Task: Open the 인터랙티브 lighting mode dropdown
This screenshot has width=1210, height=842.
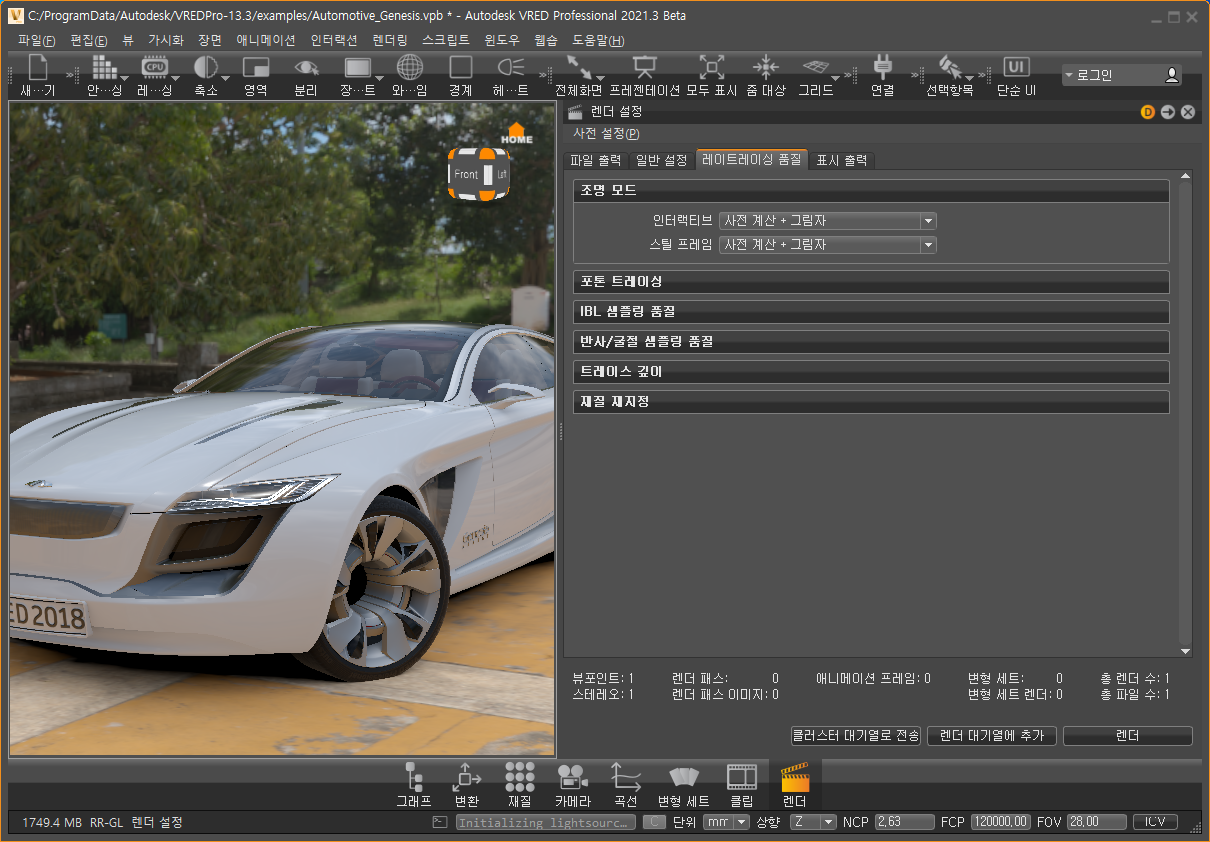Action: [828, 221]
